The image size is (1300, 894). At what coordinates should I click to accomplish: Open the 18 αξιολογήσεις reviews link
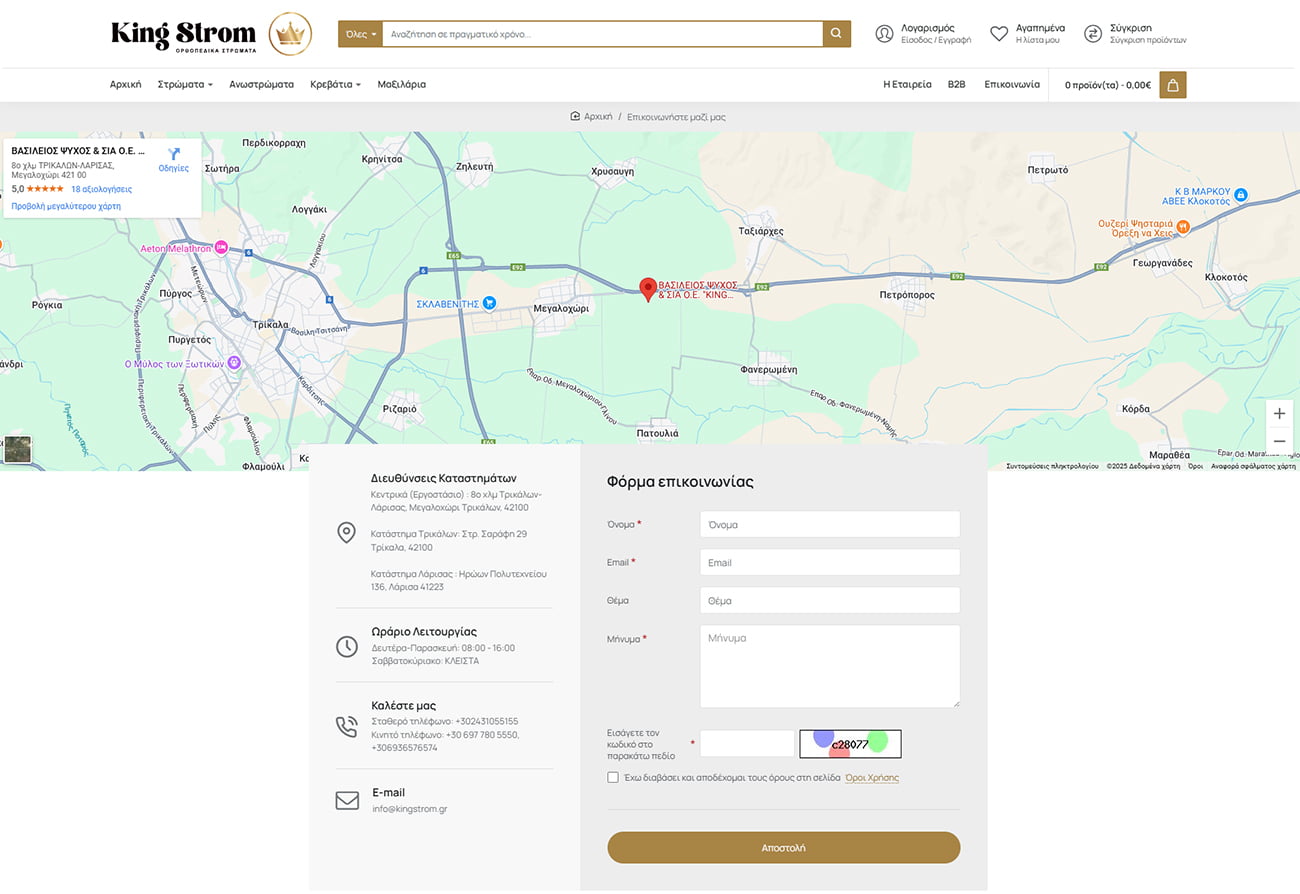coord(101,189)
